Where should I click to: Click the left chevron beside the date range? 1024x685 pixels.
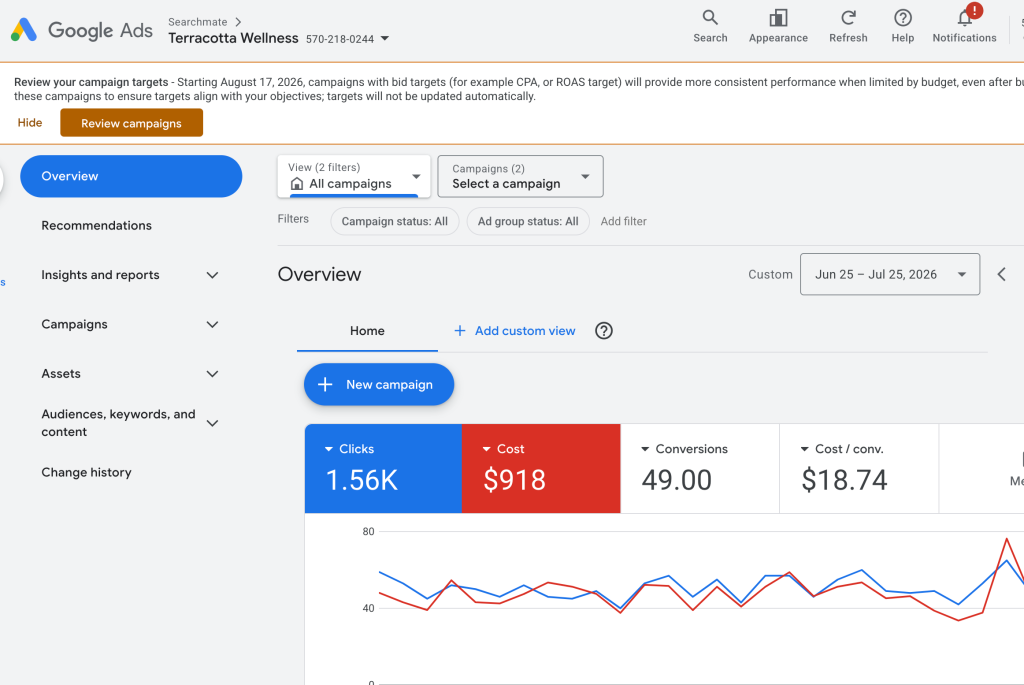(1002, 274)
